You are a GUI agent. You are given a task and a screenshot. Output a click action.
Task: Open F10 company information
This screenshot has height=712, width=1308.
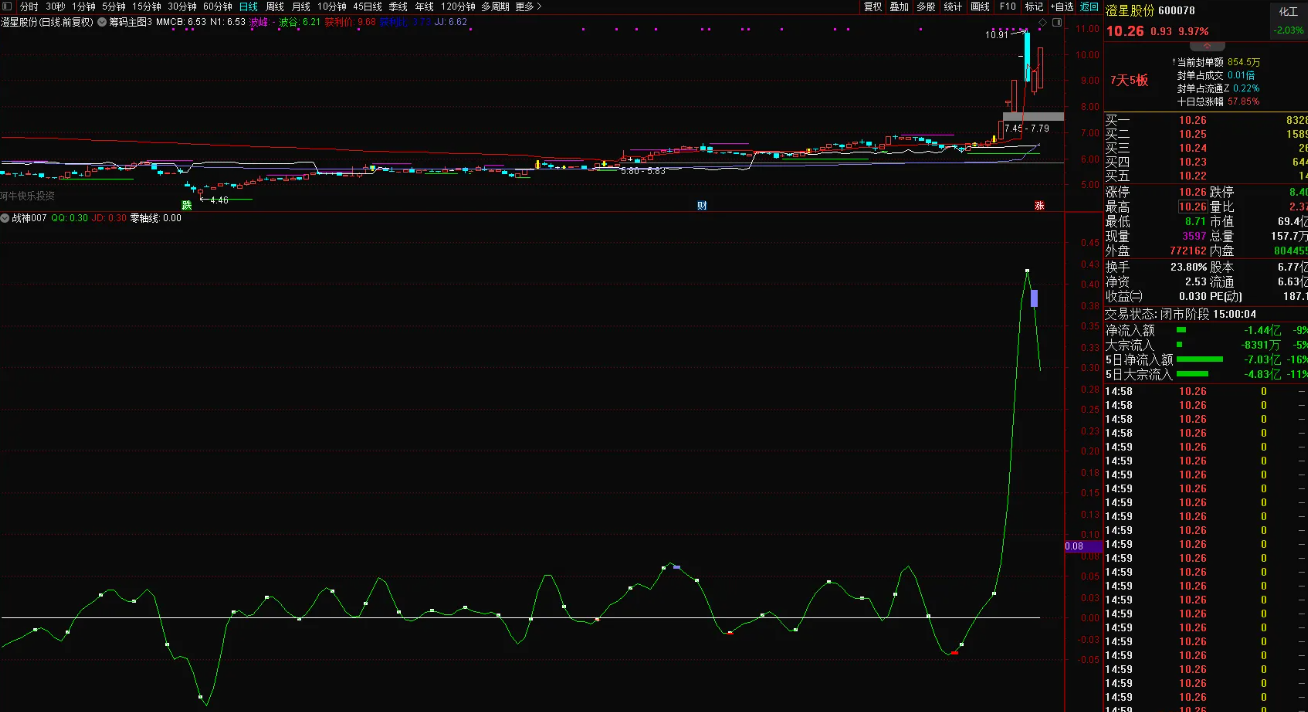click(1007, 6)
